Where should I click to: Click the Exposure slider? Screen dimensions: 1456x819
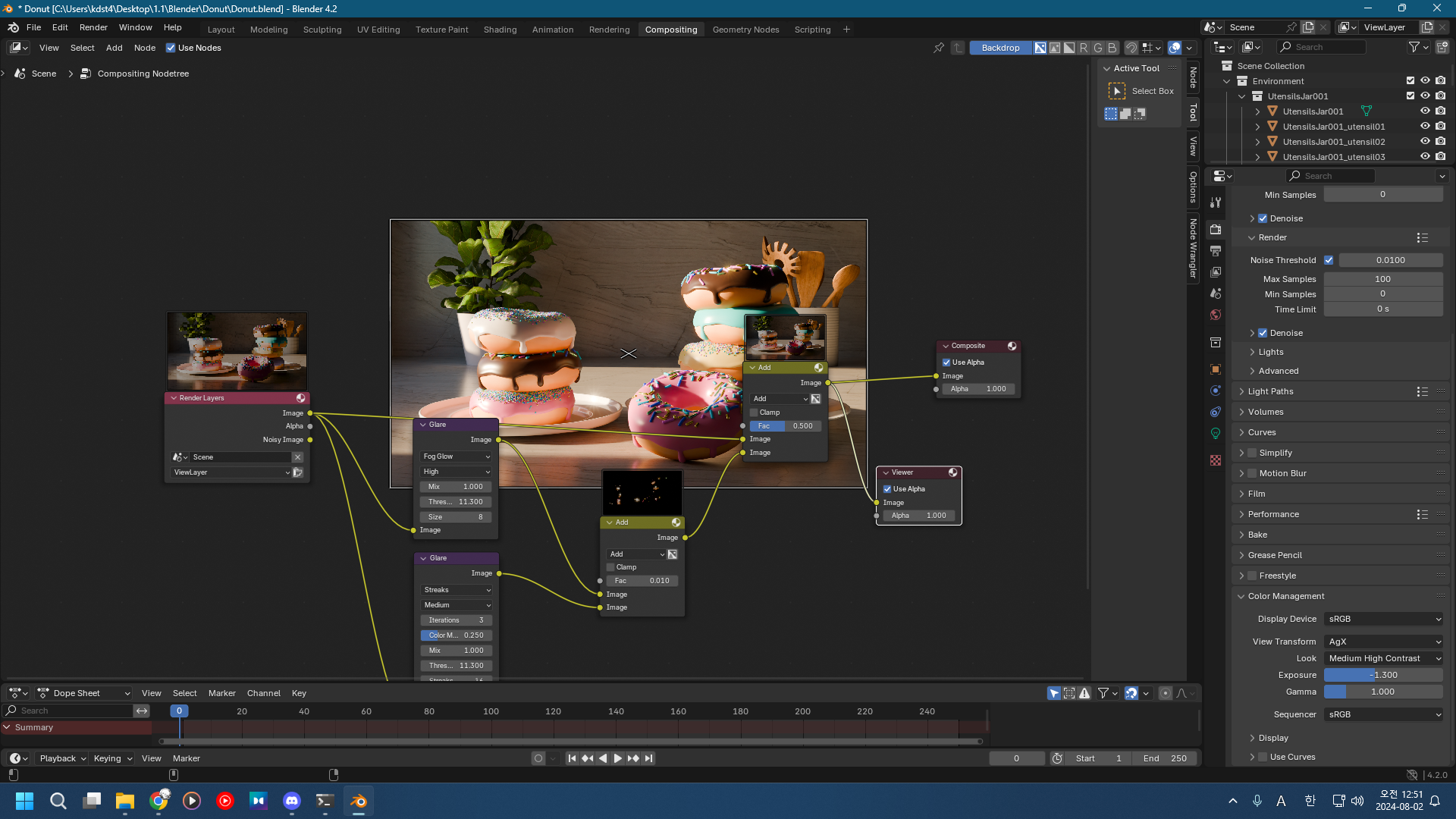(1383, 675)
